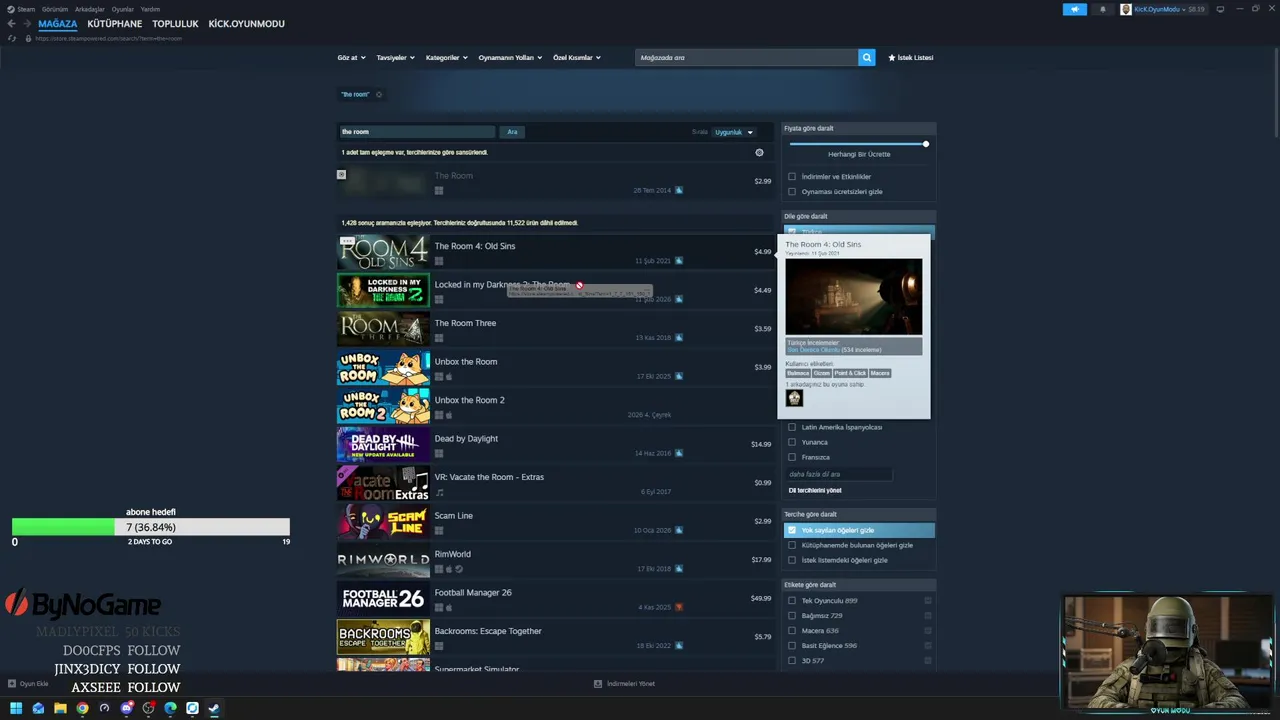
Task: Open the Uygunluk sort dropdown
Action: pos(734,132)
